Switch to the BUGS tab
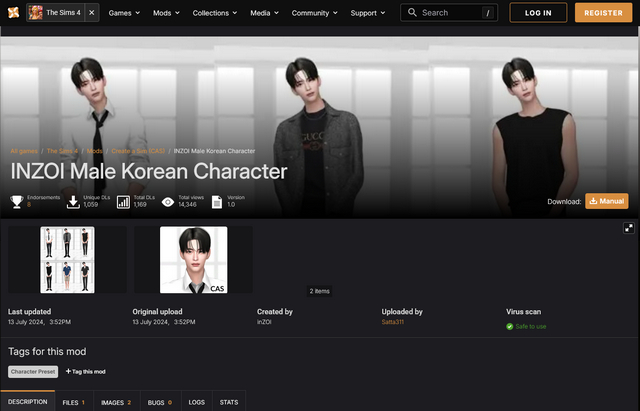 tap(160, 402)
